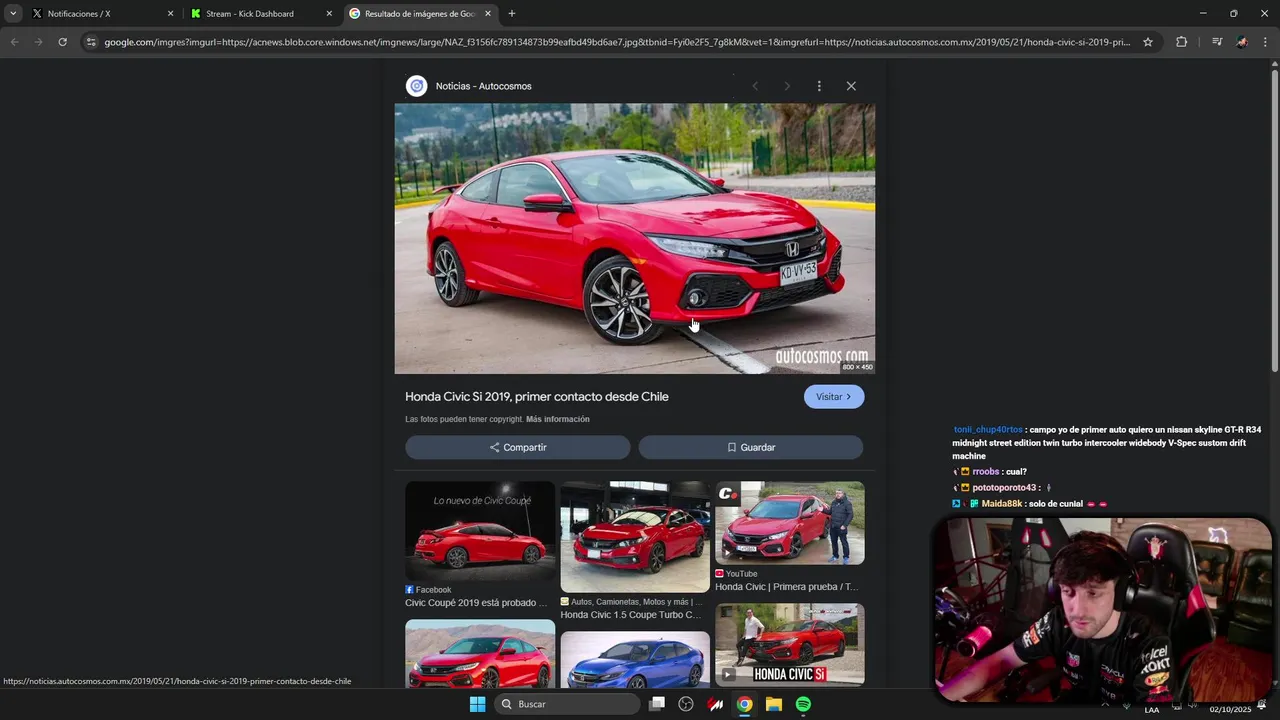The width and height of the screenshot is (1280, 720).
Task: Open Civic Coupé 2019 está probado caption
Action: pyautogui.click(x=476, y=603)
